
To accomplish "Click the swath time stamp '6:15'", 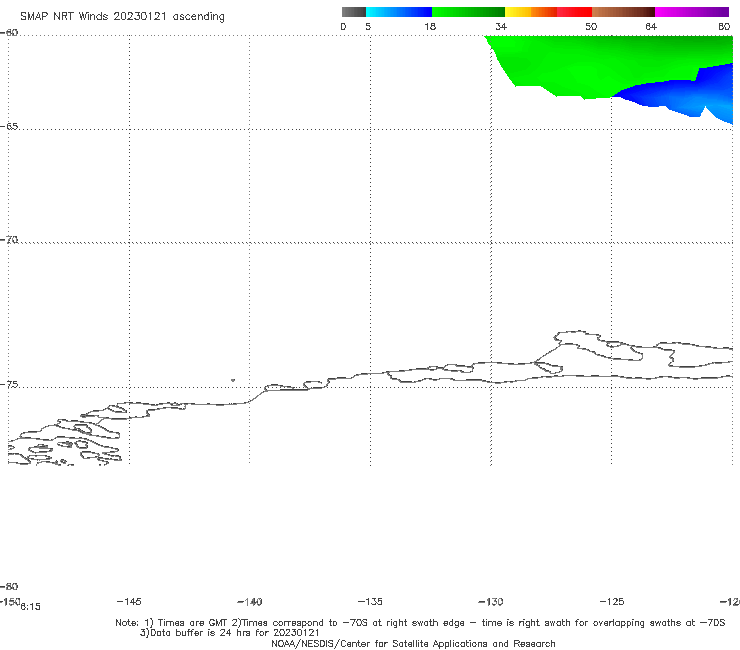I will click(31, 607).
